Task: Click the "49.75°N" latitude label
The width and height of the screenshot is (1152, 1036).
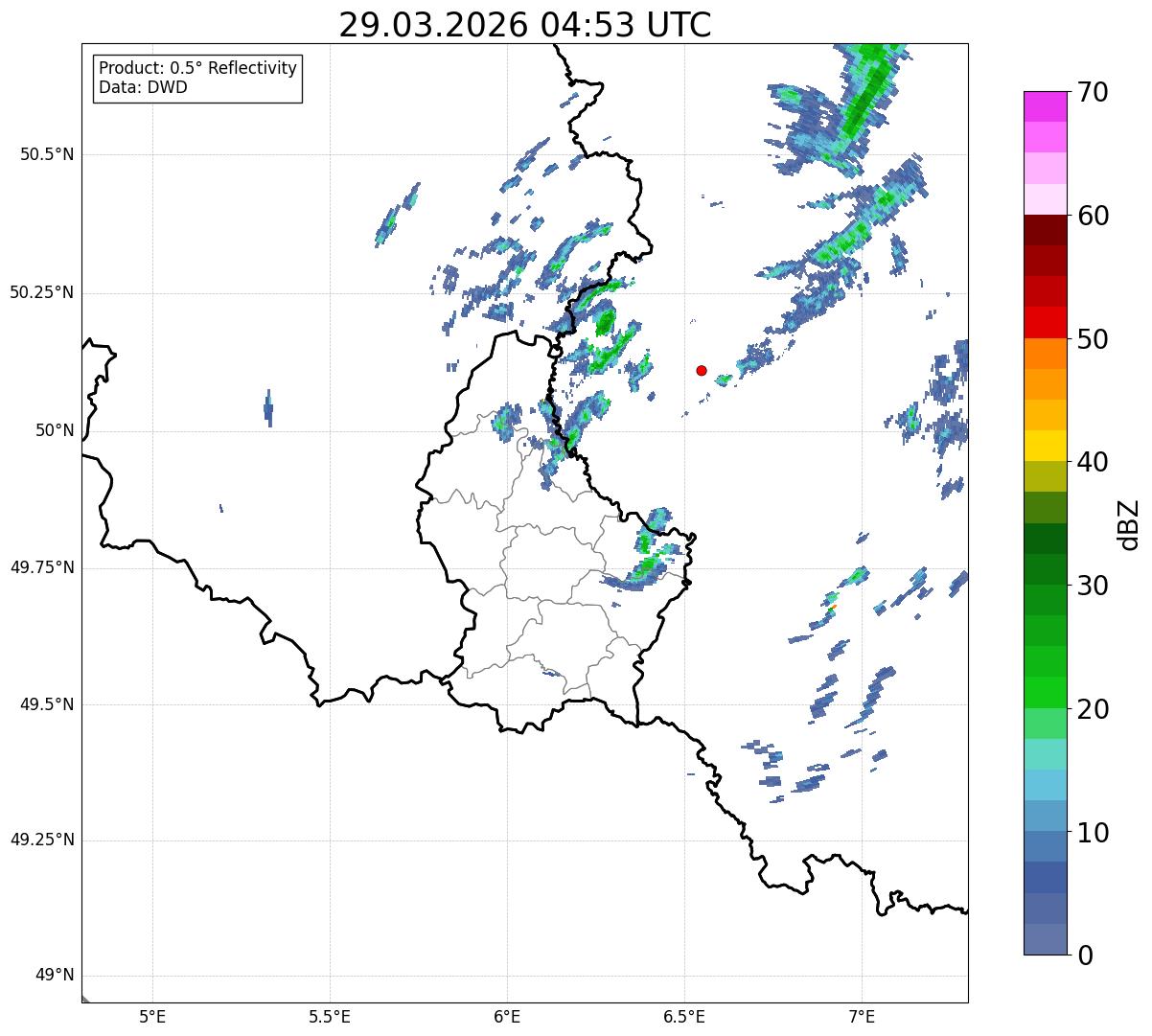Action: (x=41, y=567)
